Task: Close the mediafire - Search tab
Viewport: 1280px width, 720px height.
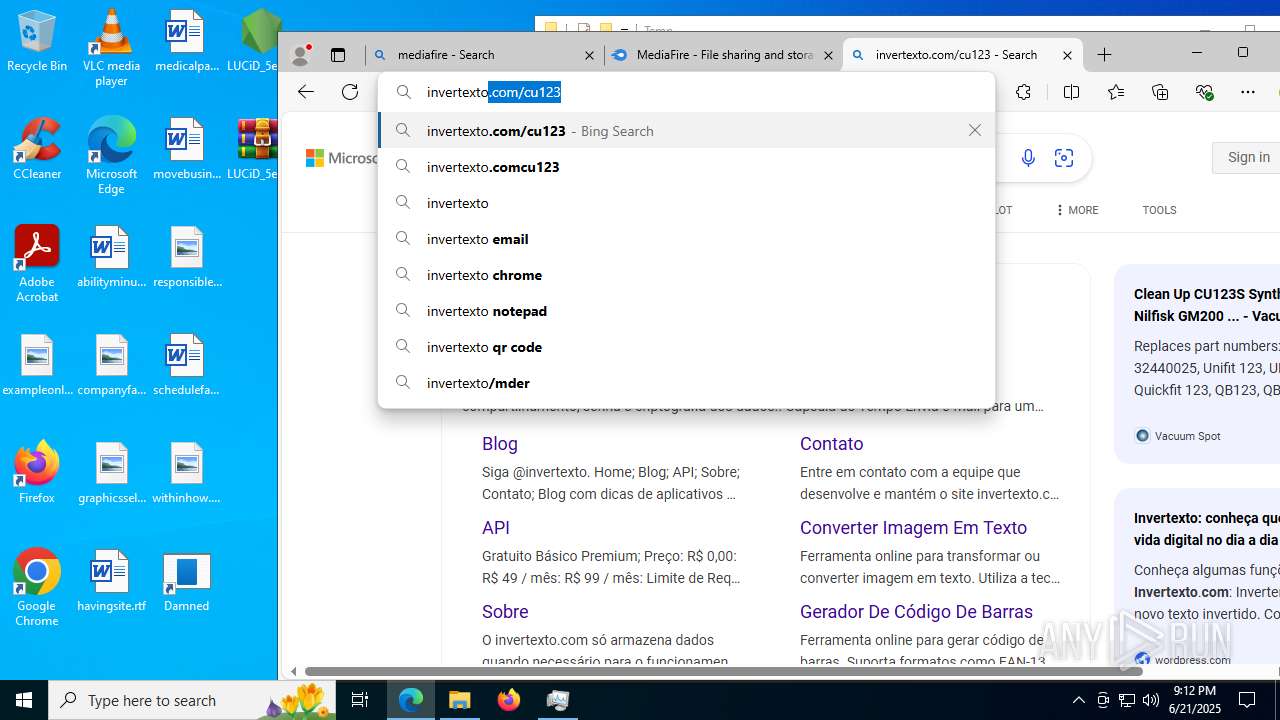Action: [x=590, y=55]
